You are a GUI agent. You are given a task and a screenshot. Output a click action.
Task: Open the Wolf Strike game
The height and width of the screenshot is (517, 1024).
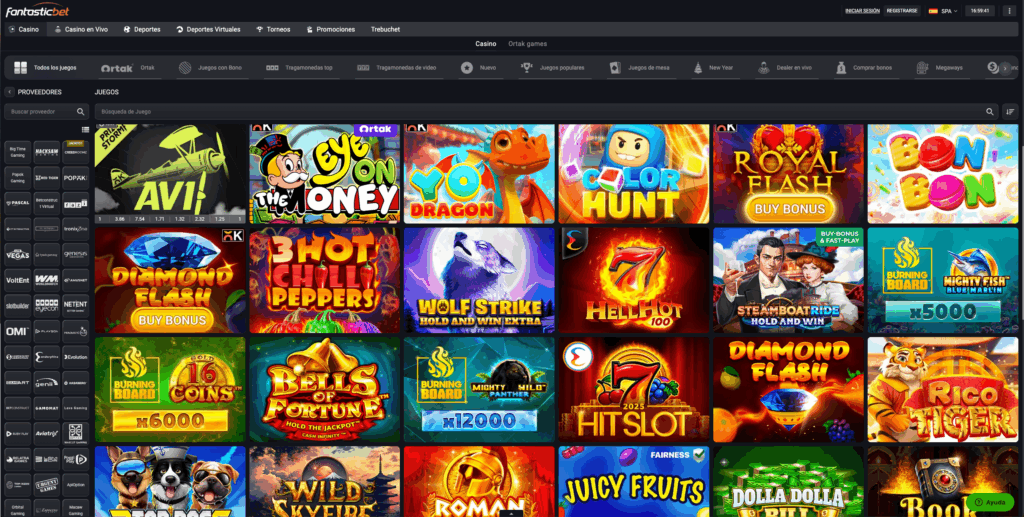point(479,280)
